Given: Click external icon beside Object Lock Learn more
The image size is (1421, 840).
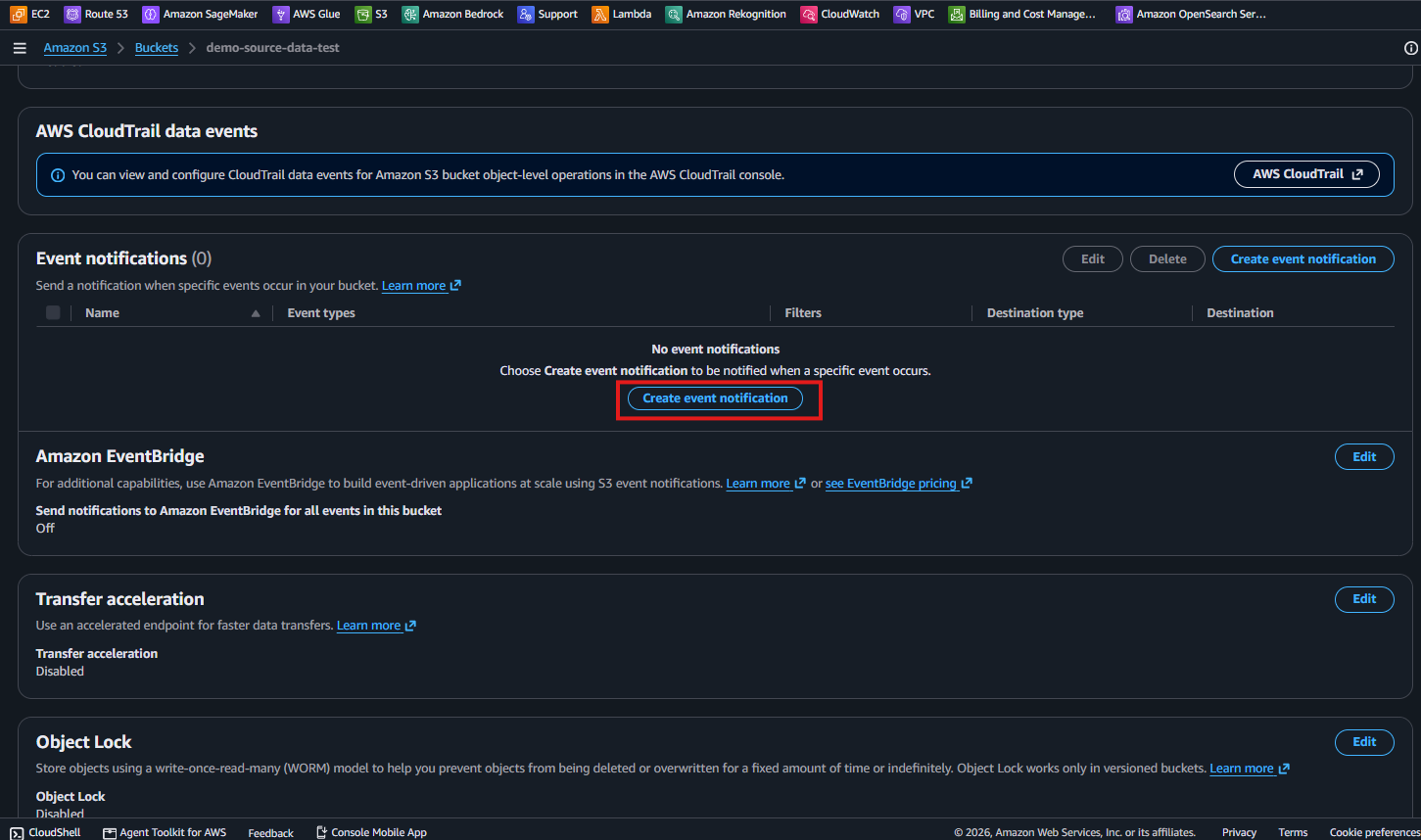Looking at the screenshot, I should (x=1284, y=769).
